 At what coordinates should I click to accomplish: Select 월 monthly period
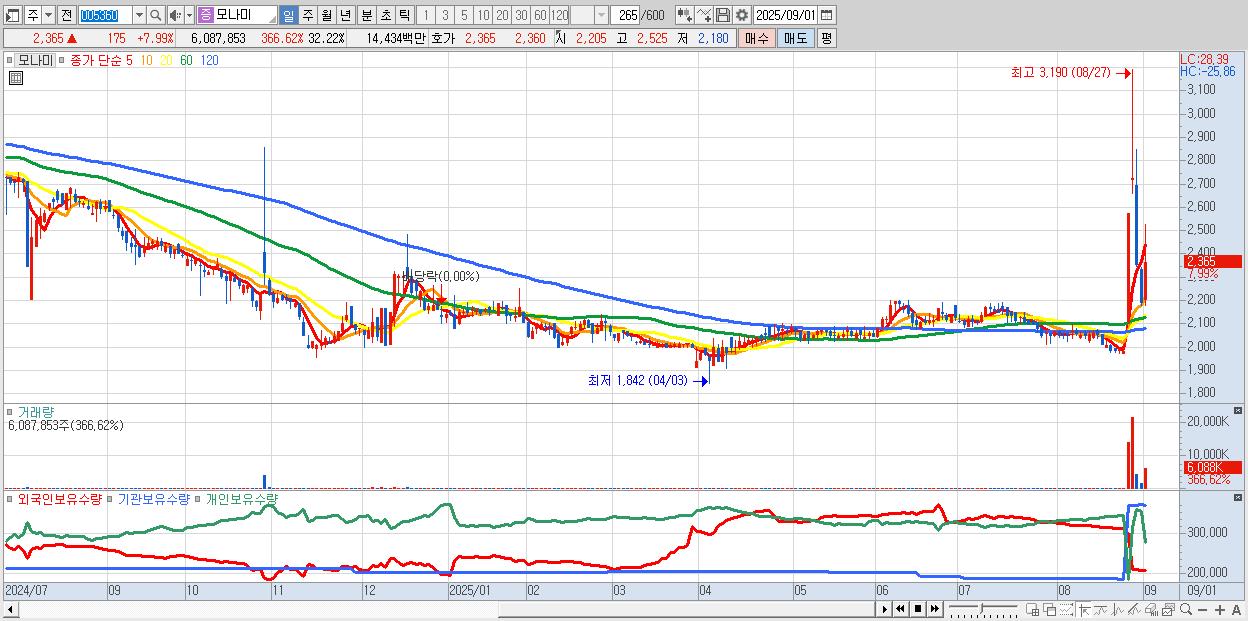[326, 15]
